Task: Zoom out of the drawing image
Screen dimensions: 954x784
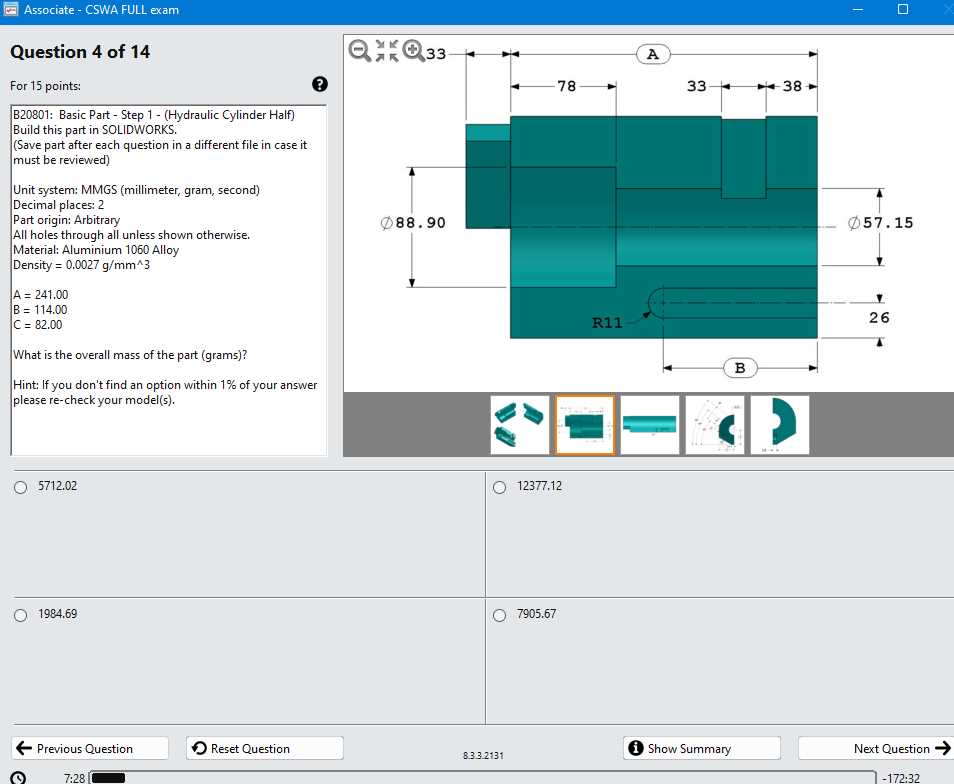Action: (360, 50)
